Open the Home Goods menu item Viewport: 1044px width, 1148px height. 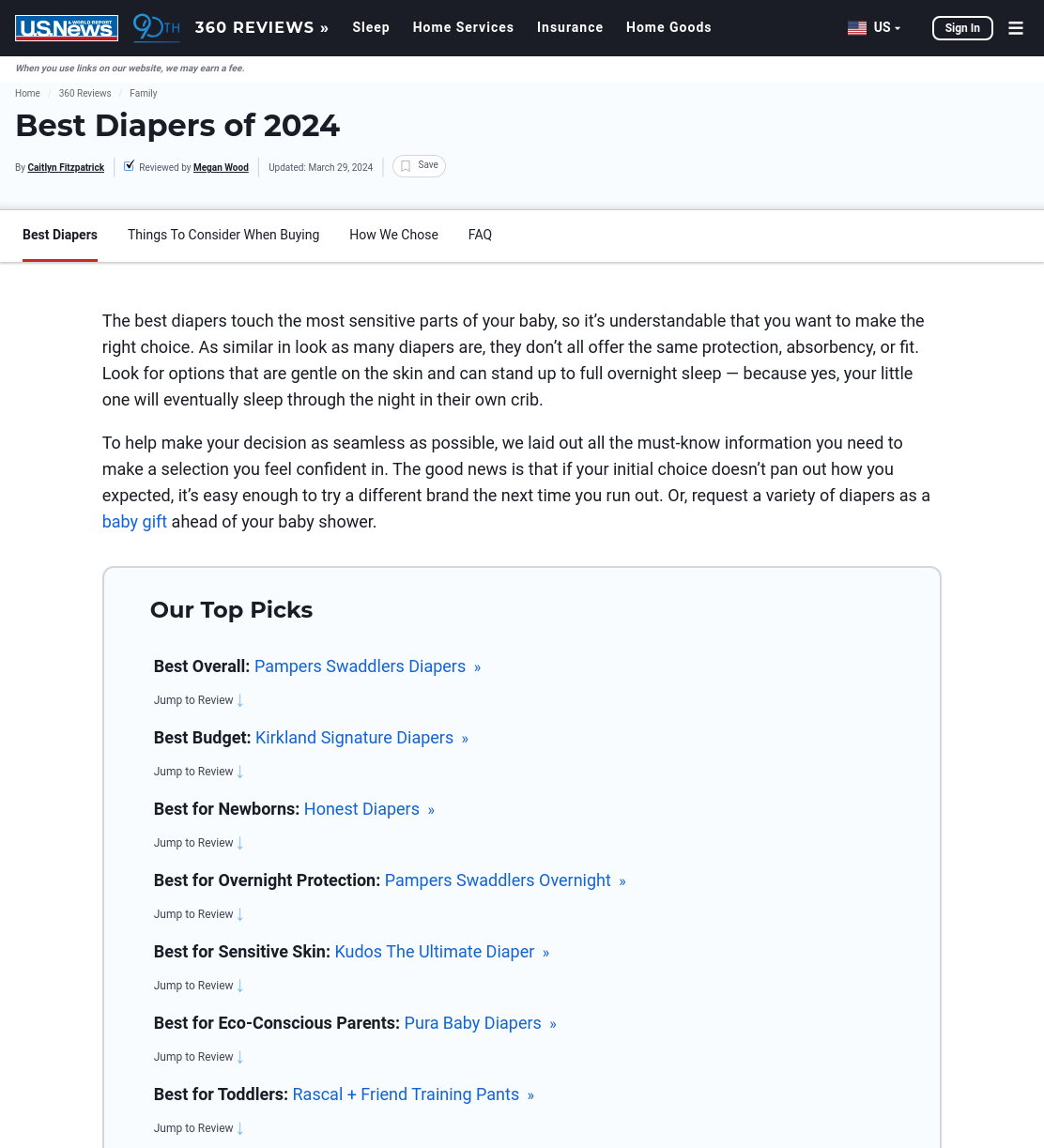tap(668, 28)
